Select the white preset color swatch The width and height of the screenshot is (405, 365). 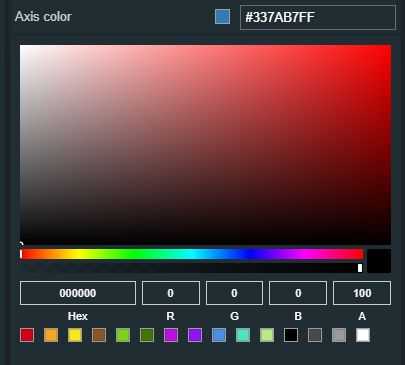coord(363,335)
